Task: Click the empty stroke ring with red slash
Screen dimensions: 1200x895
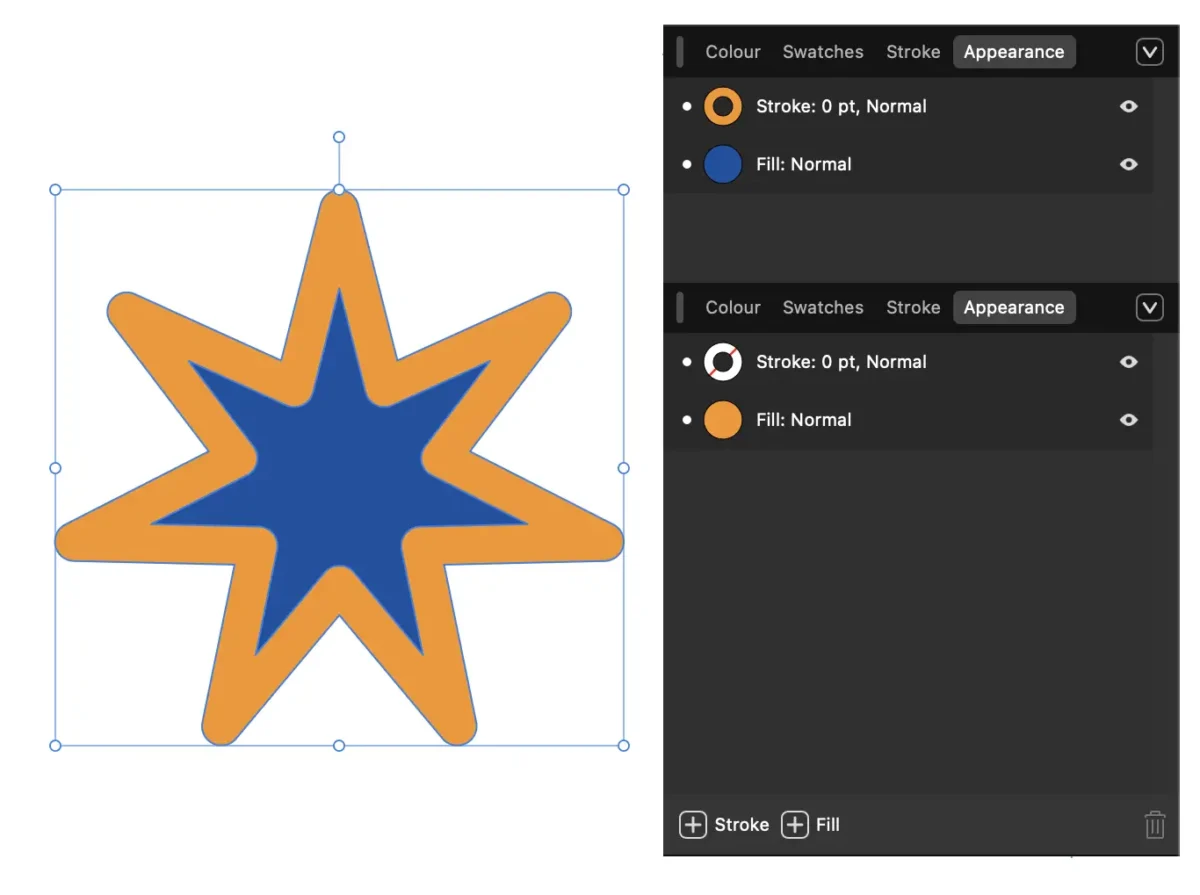Action: click(723, 362)
